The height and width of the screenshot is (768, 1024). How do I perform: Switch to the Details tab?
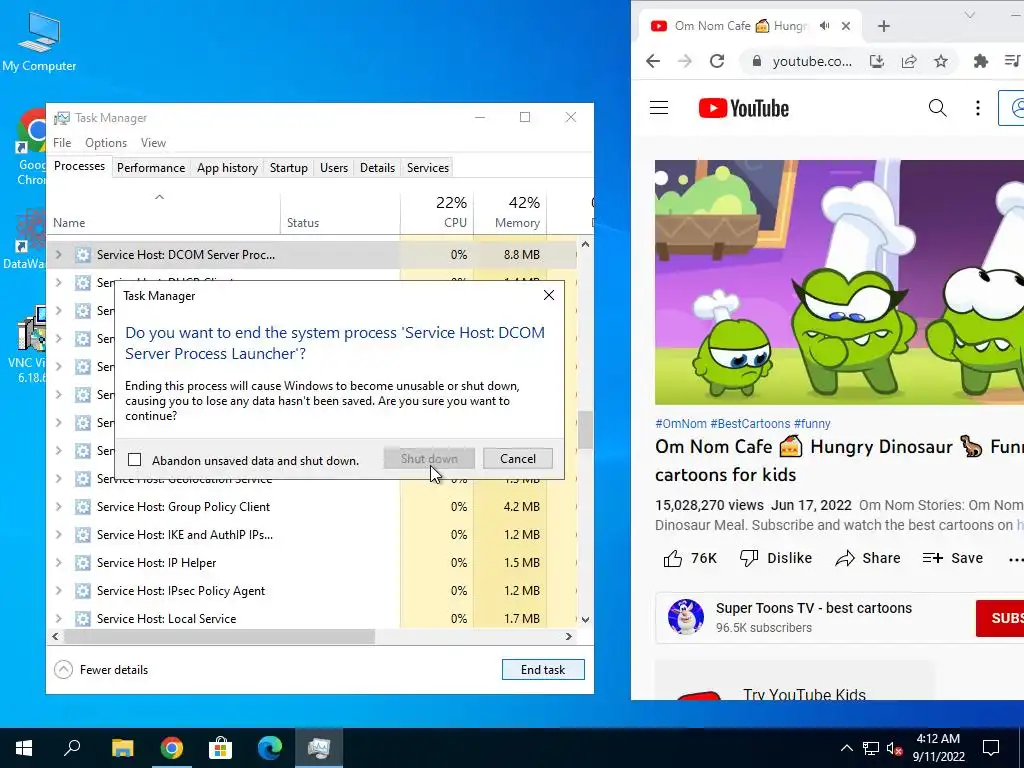pyautogui.click(x=377, y=168)
